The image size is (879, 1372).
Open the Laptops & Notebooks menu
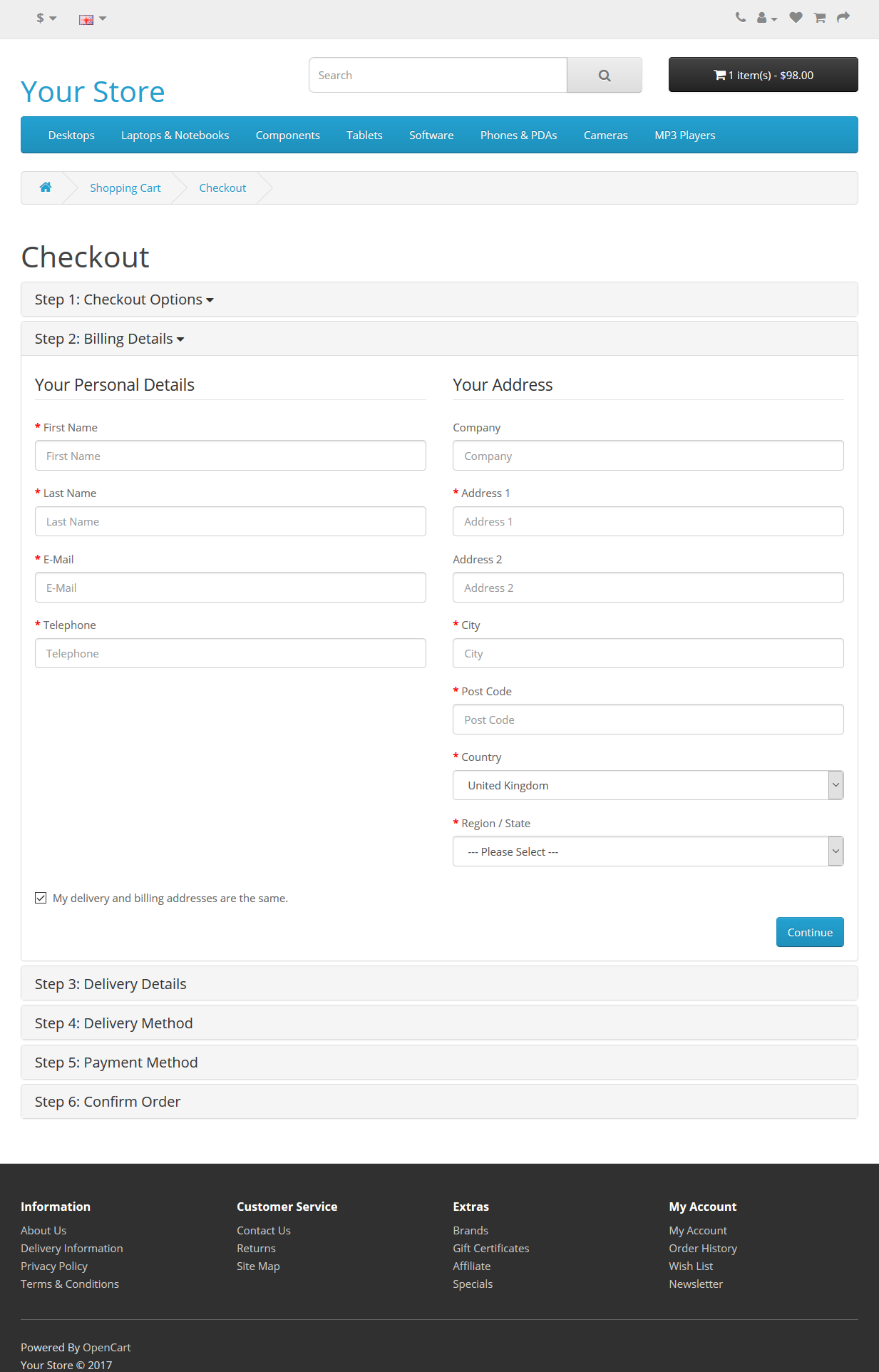coord(175,135)
